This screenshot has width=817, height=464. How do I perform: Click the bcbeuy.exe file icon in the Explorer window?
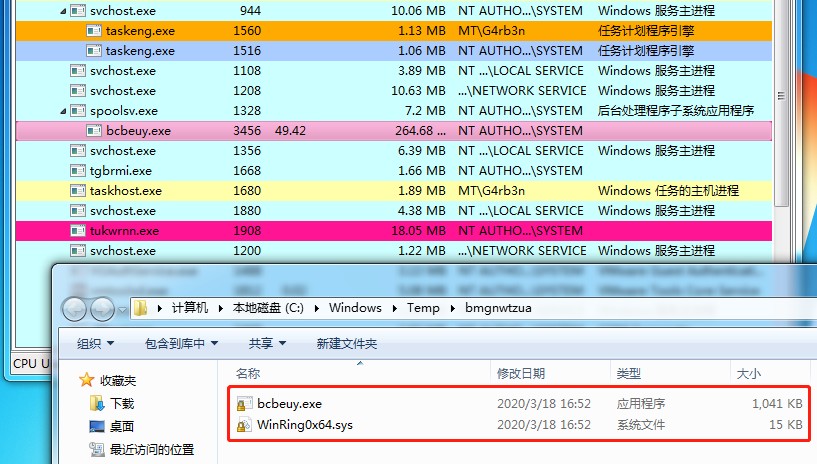click(x=244, y=404)
